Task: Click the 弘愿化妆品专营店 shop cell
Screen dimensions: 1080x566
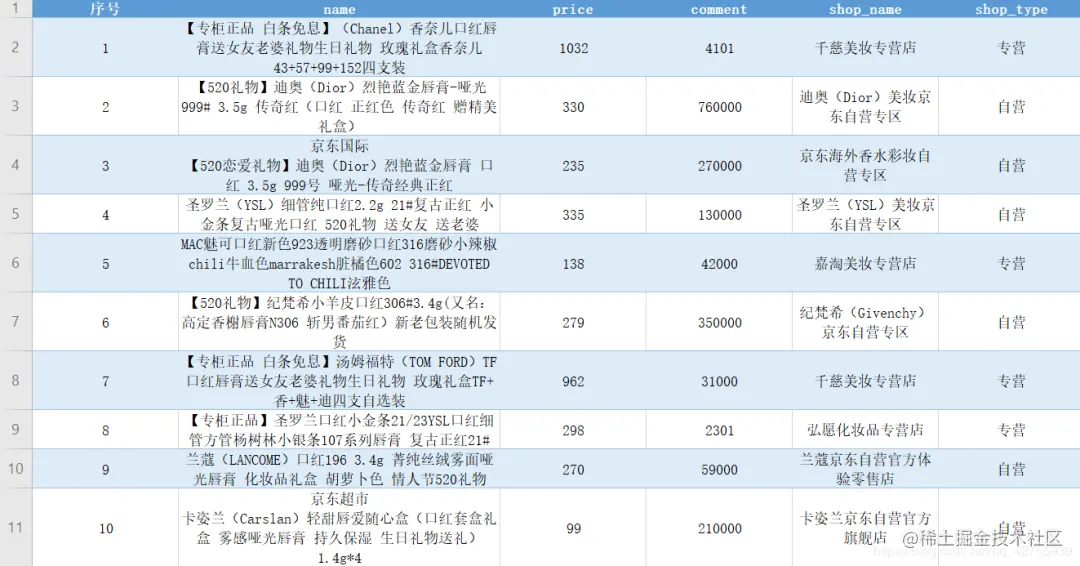Action: pos(865,430)
